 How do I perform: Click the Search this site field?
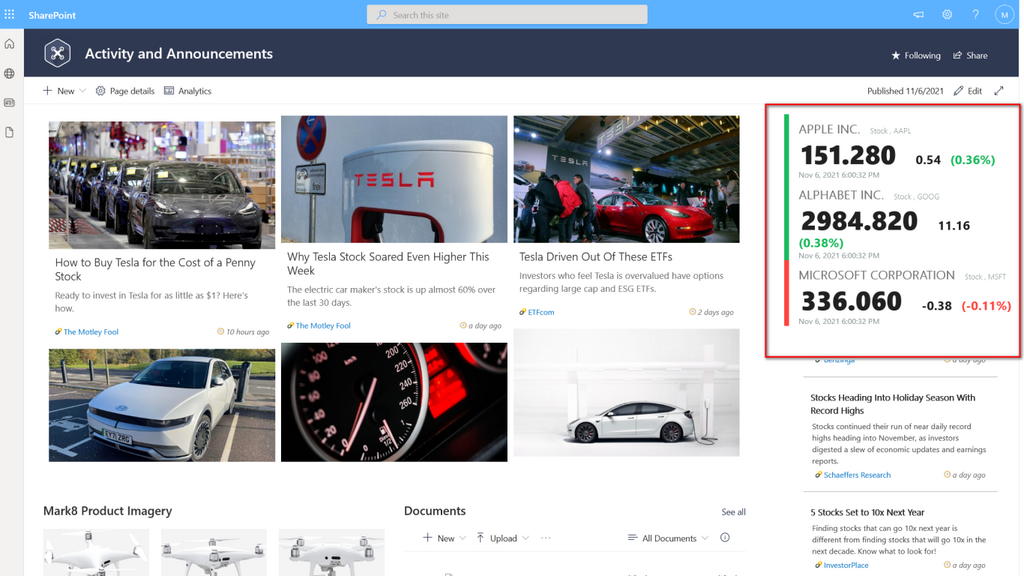point(507,14)
